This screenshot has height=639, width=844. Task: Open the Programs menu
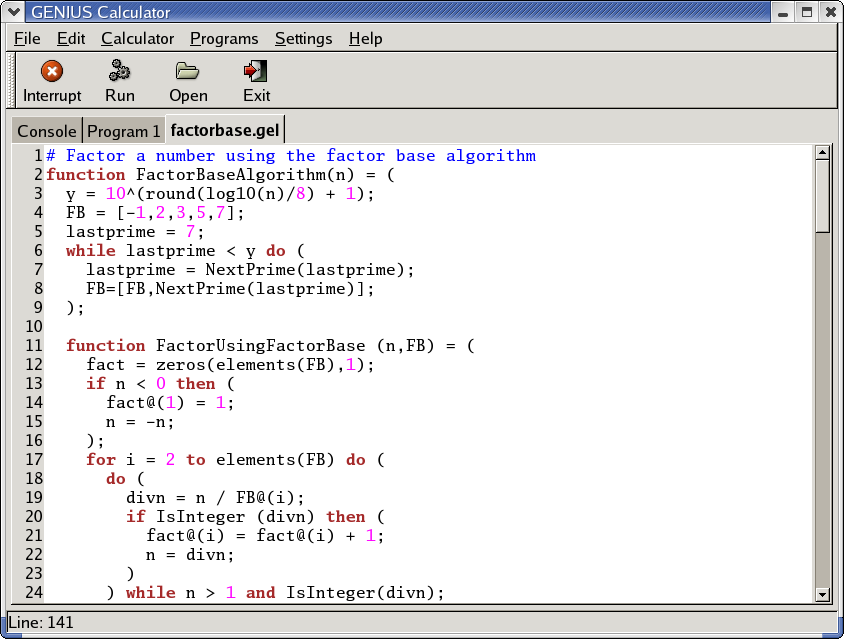(224, 39)
